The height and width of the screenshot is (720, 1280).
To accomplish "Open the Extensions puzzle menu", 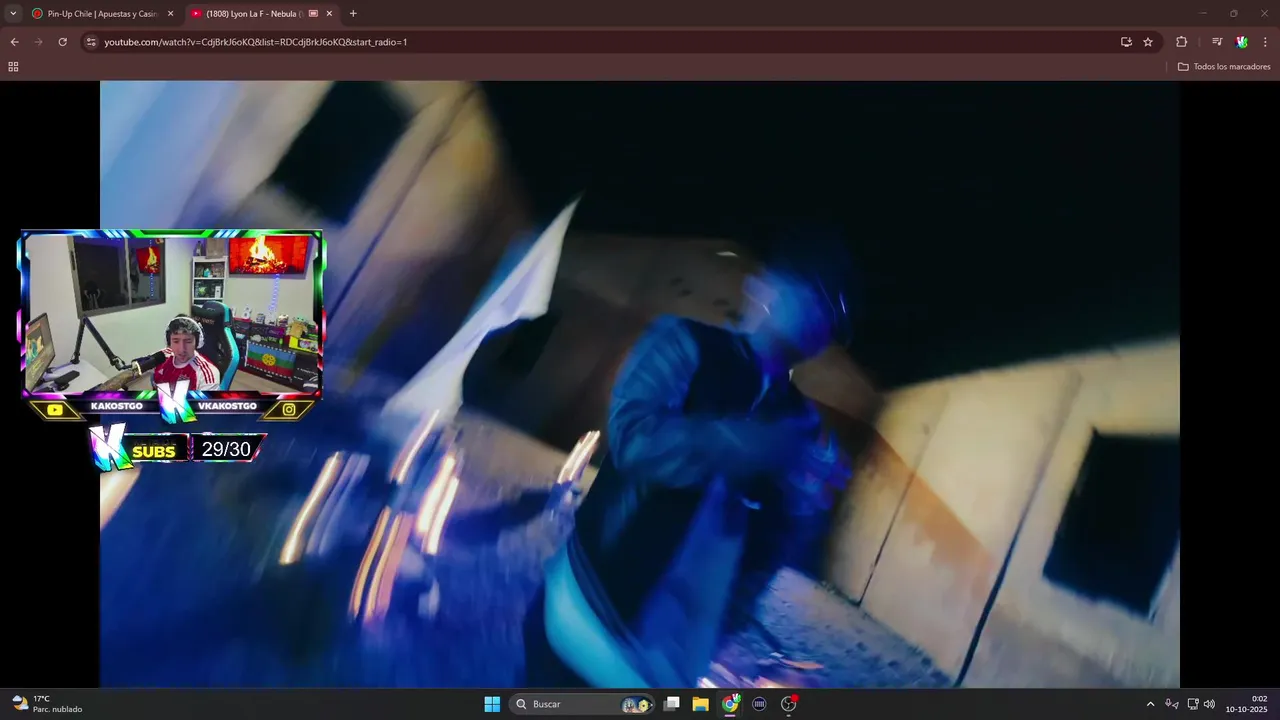I will [1181, 42].
